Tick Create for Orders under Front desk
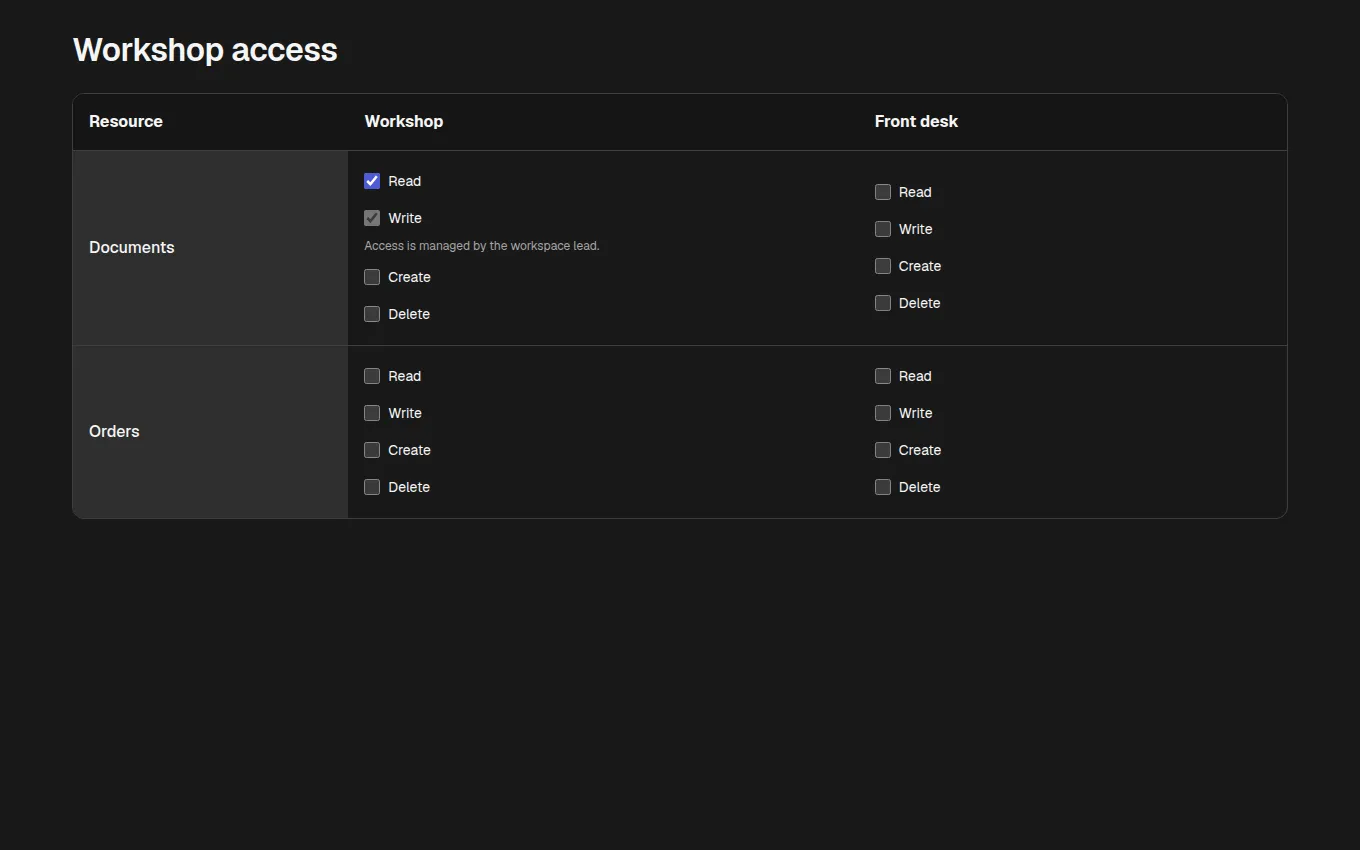The image size is (1360, 850). [x=883, y=450]
